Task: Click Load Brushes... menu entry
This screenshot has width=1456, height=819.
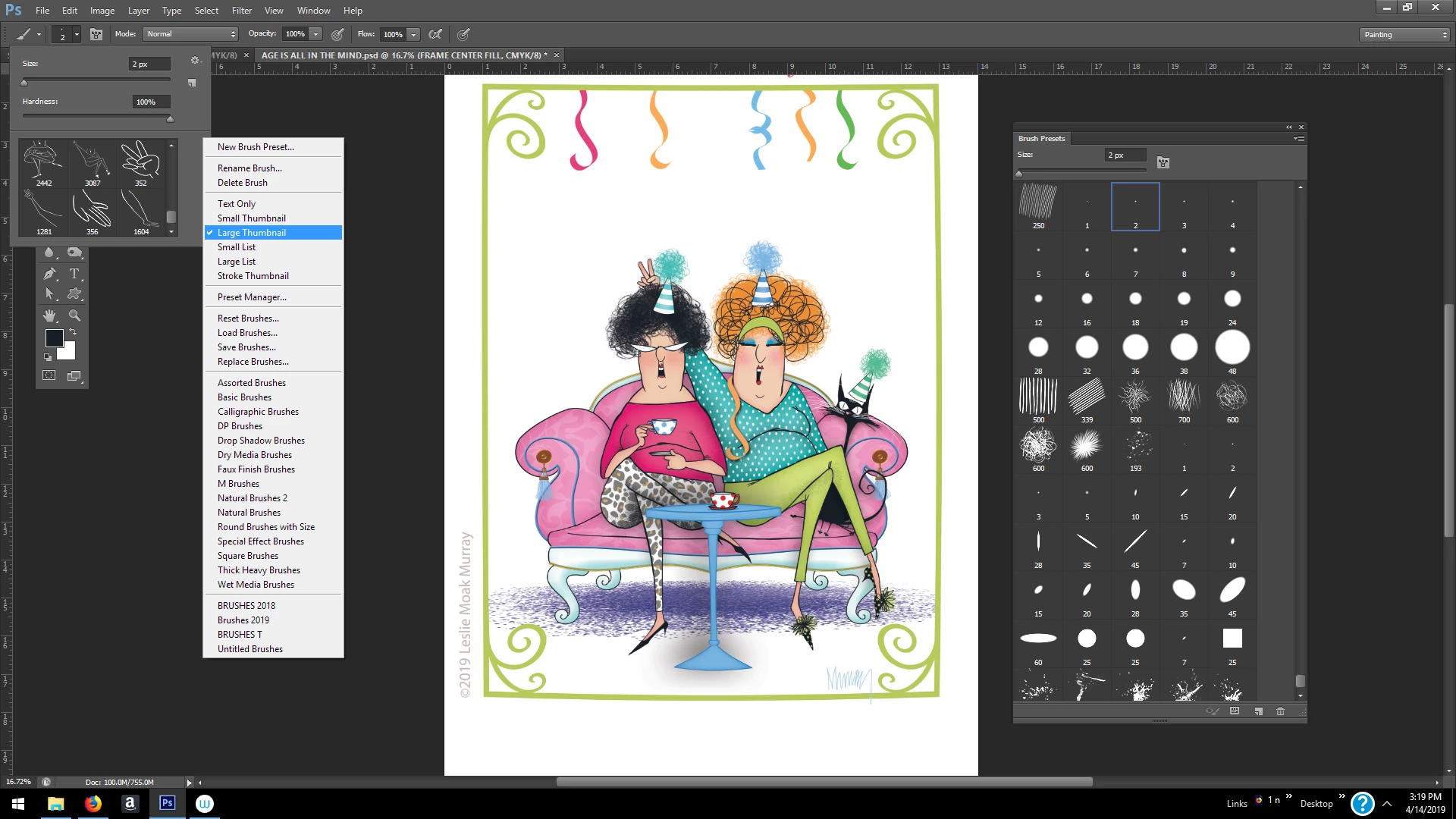Action: 247,333
